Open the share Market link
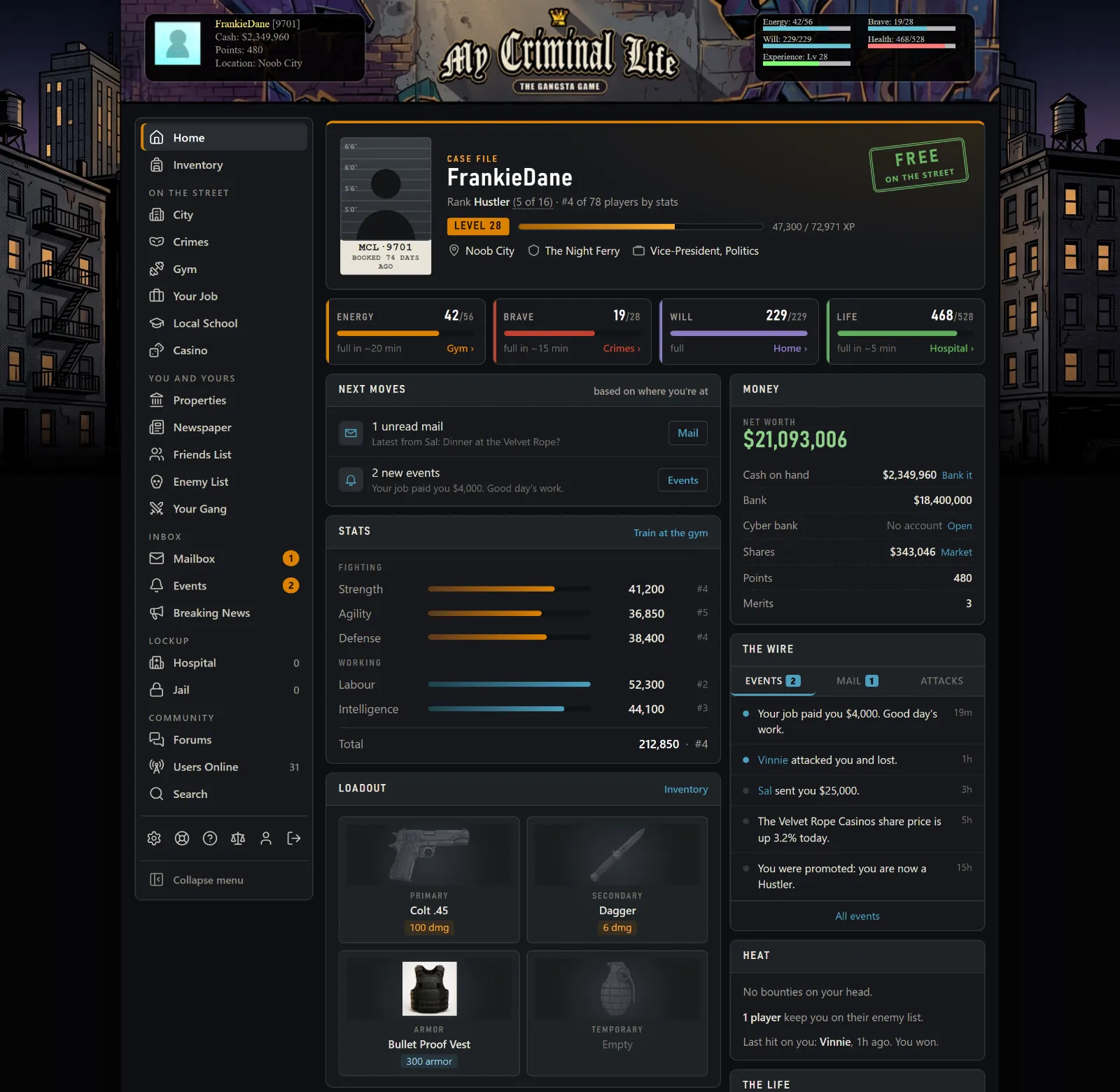This screenshot has height=1092, width=1120. tap(956, 552)
